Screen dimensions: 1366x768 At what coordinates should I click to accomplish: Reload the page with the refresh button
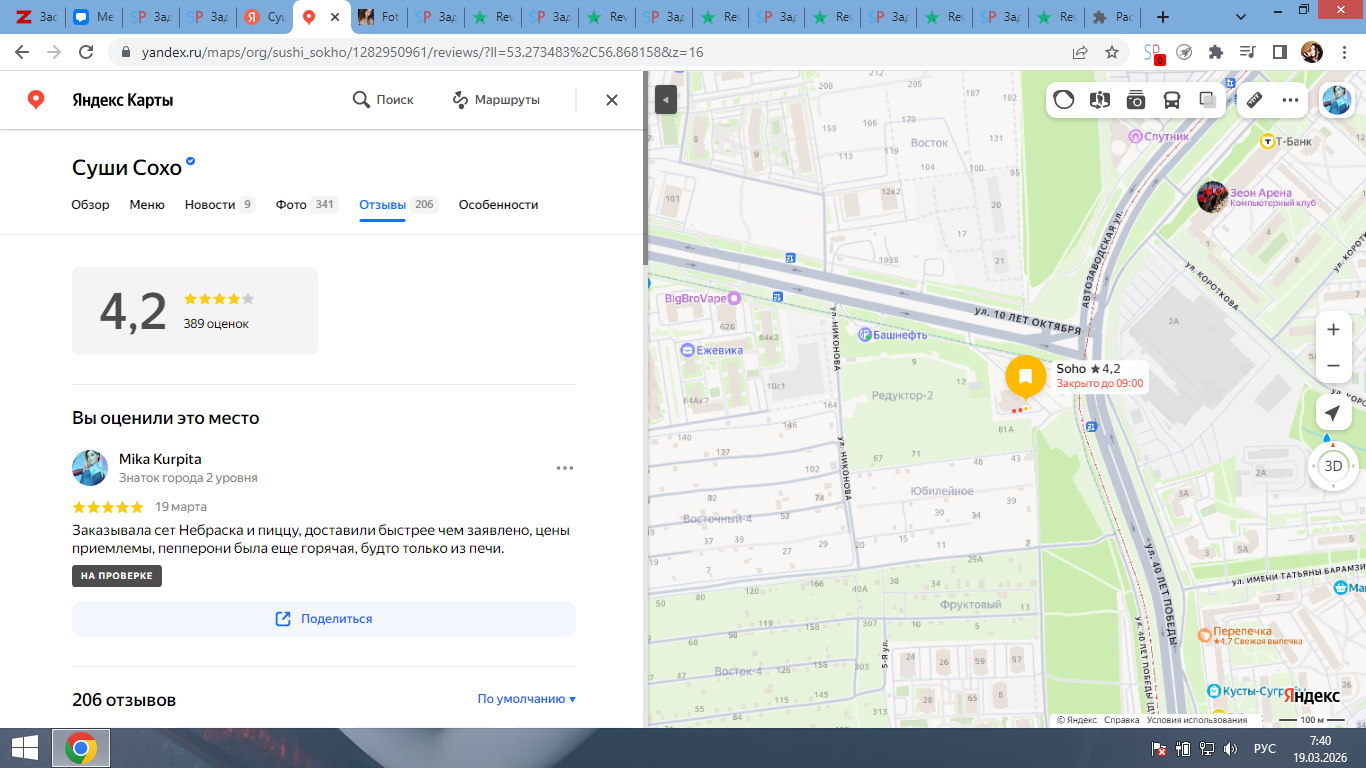coord(86,52)
